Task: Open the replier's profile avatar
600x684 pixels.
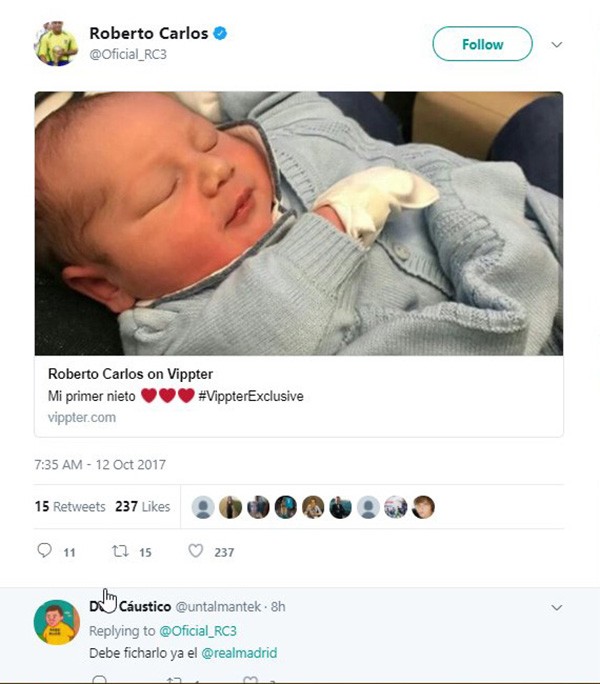Action: click(56, 622)
